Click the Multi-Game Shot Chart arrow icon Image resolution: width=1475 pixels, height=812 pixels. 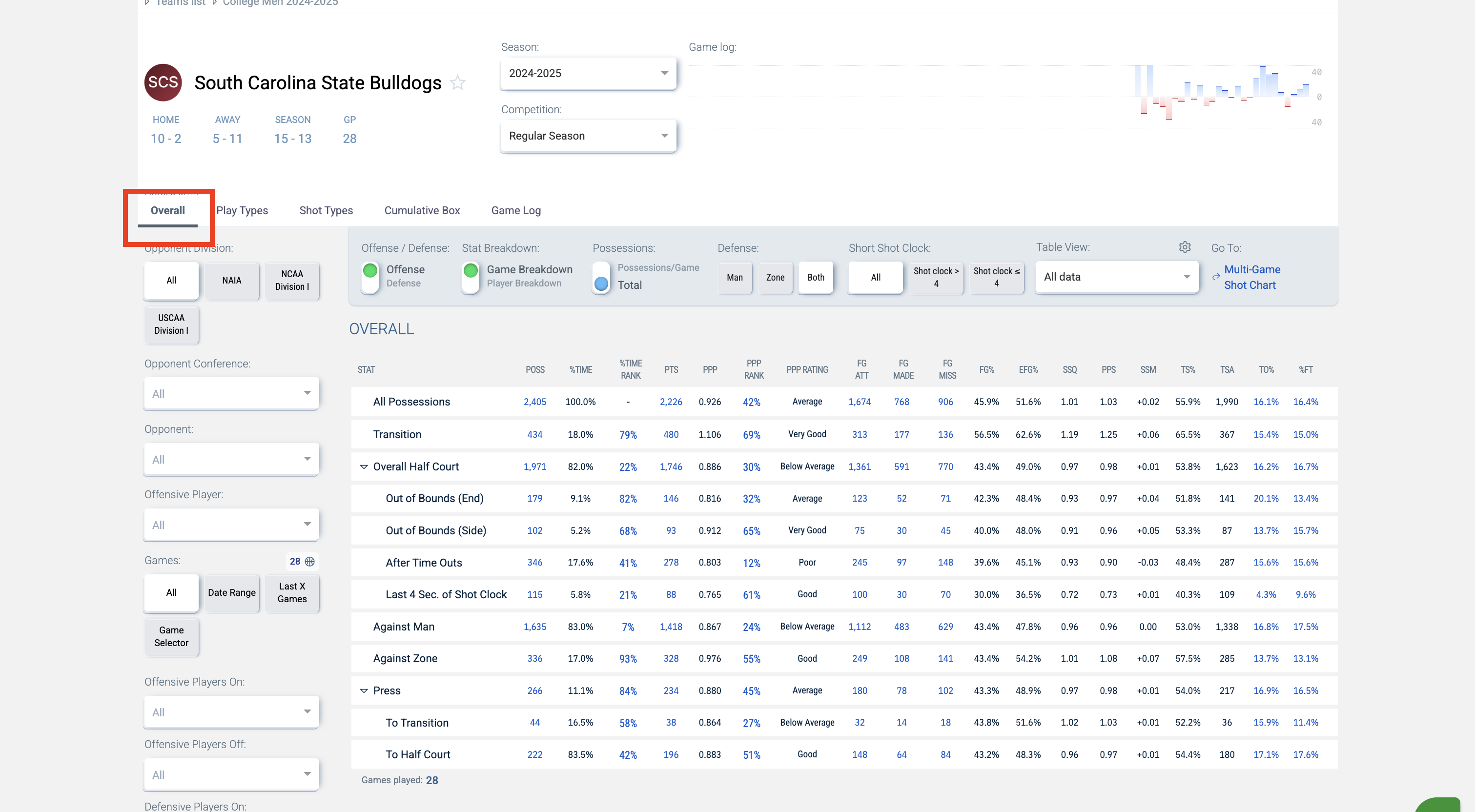pos(1216,277)
